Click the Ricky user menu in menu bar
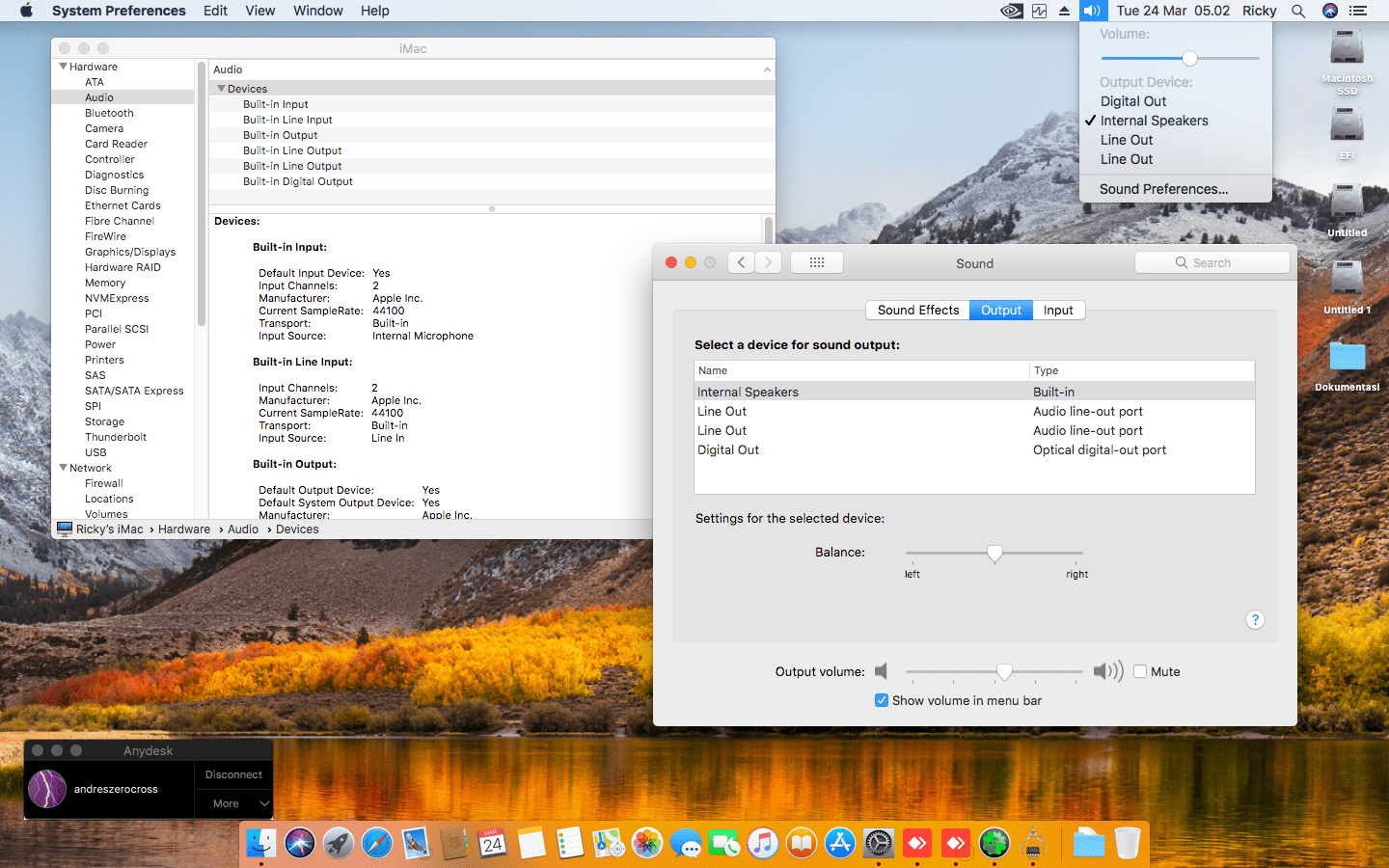Screen dimensions: 1389x868 [x=1259, y=11]
